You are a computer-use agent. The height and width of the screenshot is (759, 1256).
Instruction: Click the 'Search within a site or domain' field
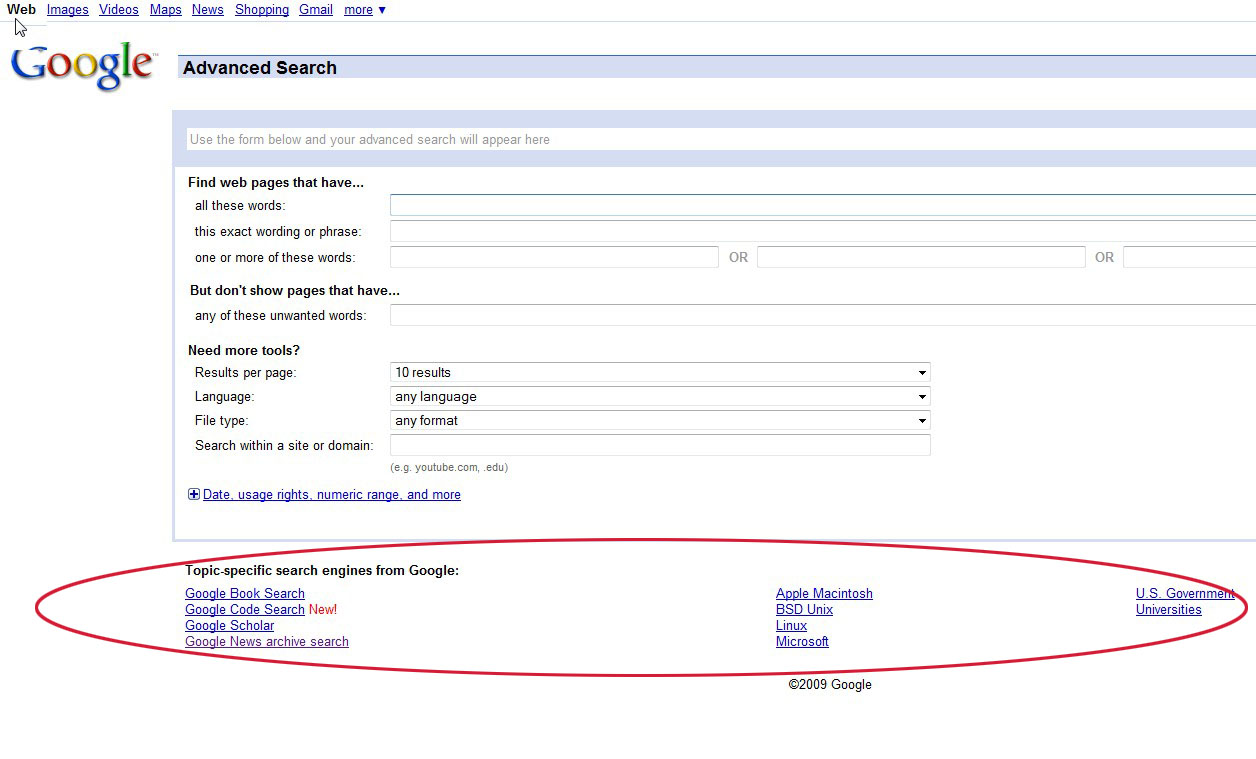[660, 445]
